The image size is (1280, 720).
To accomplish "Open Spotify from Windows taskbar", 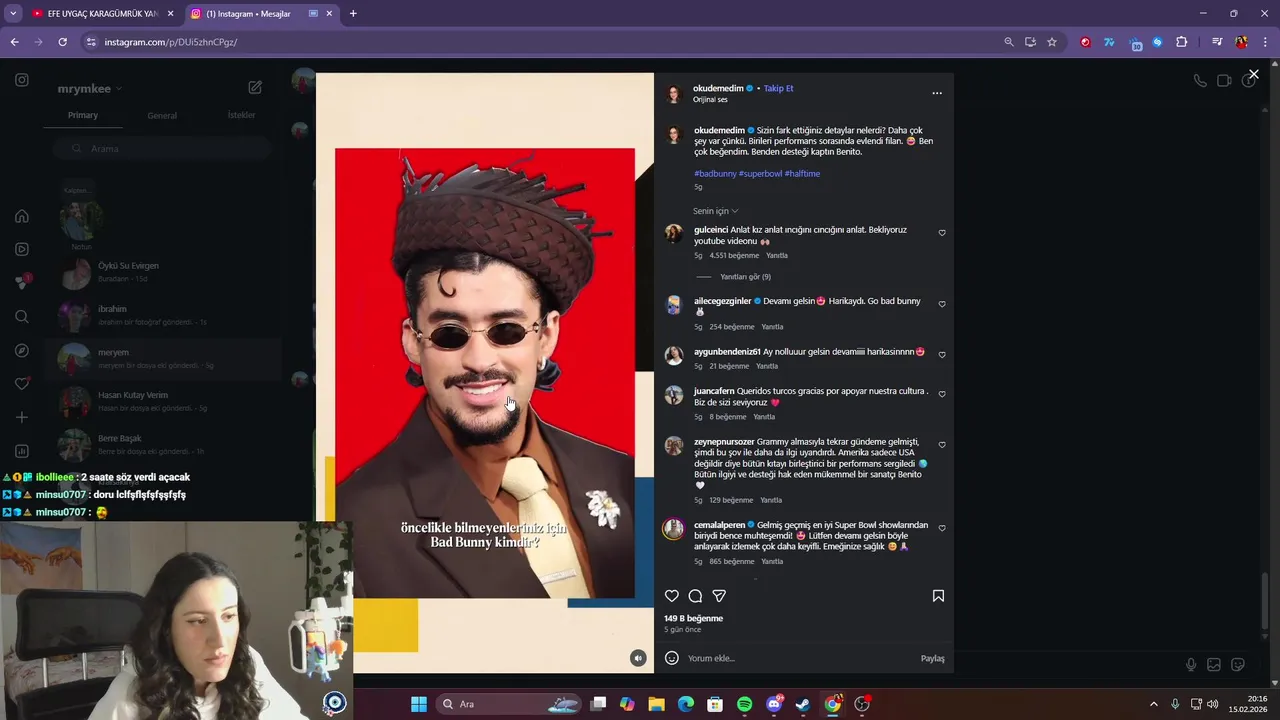I will (744, 704).
